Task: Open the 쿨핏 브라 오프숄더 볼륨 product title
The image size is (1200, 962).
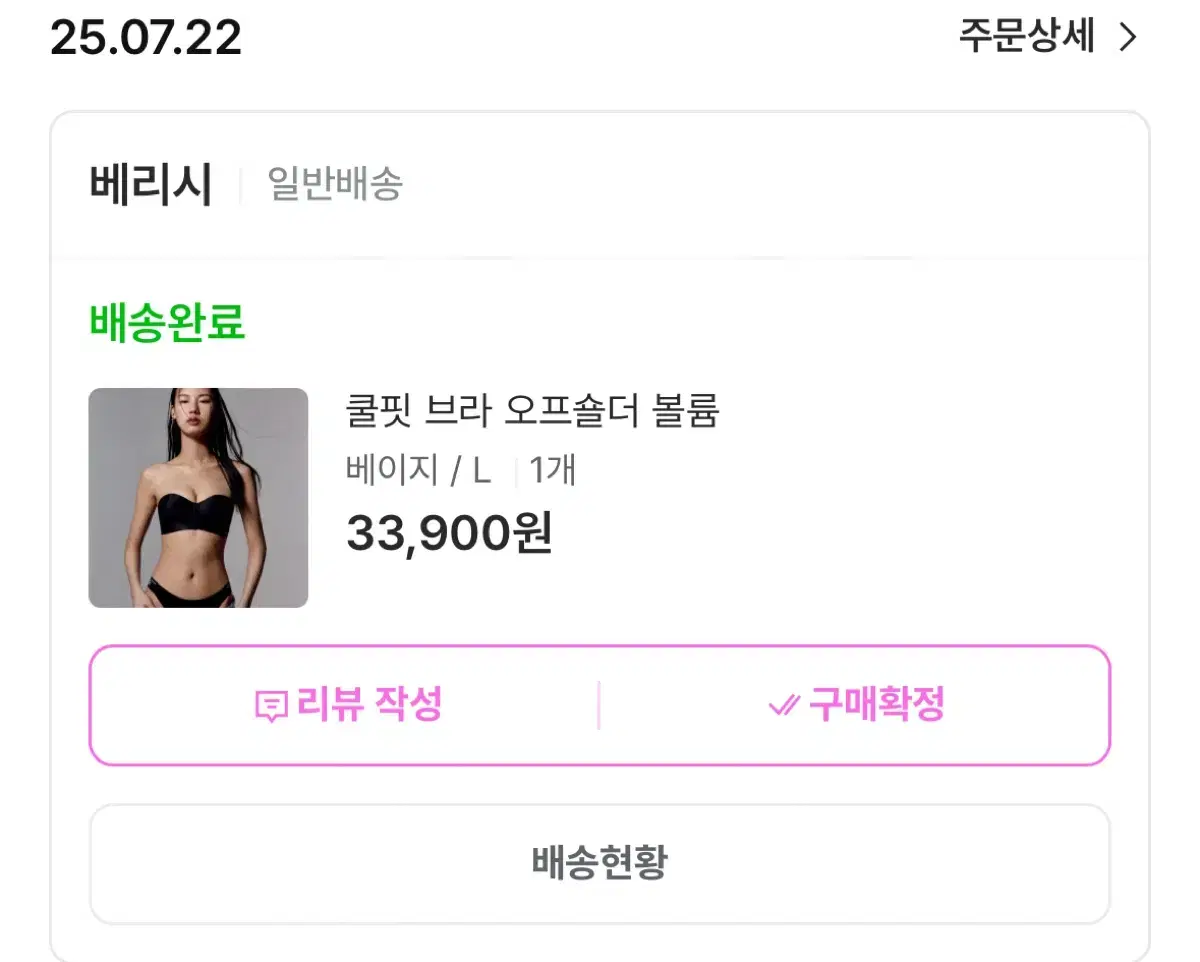Action: pyautogui.click(x=532, y=410)
